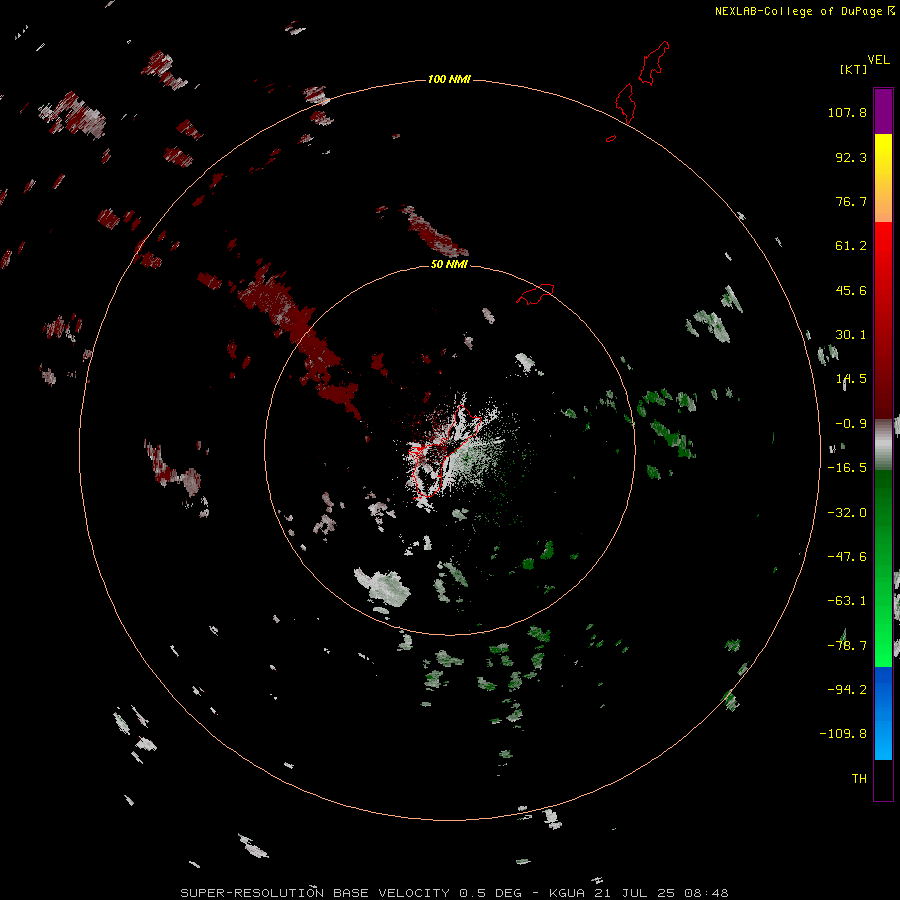This screenshot has height=900, width=900.
Task: Select the 76.7 legend value
Action: point(851,201)
